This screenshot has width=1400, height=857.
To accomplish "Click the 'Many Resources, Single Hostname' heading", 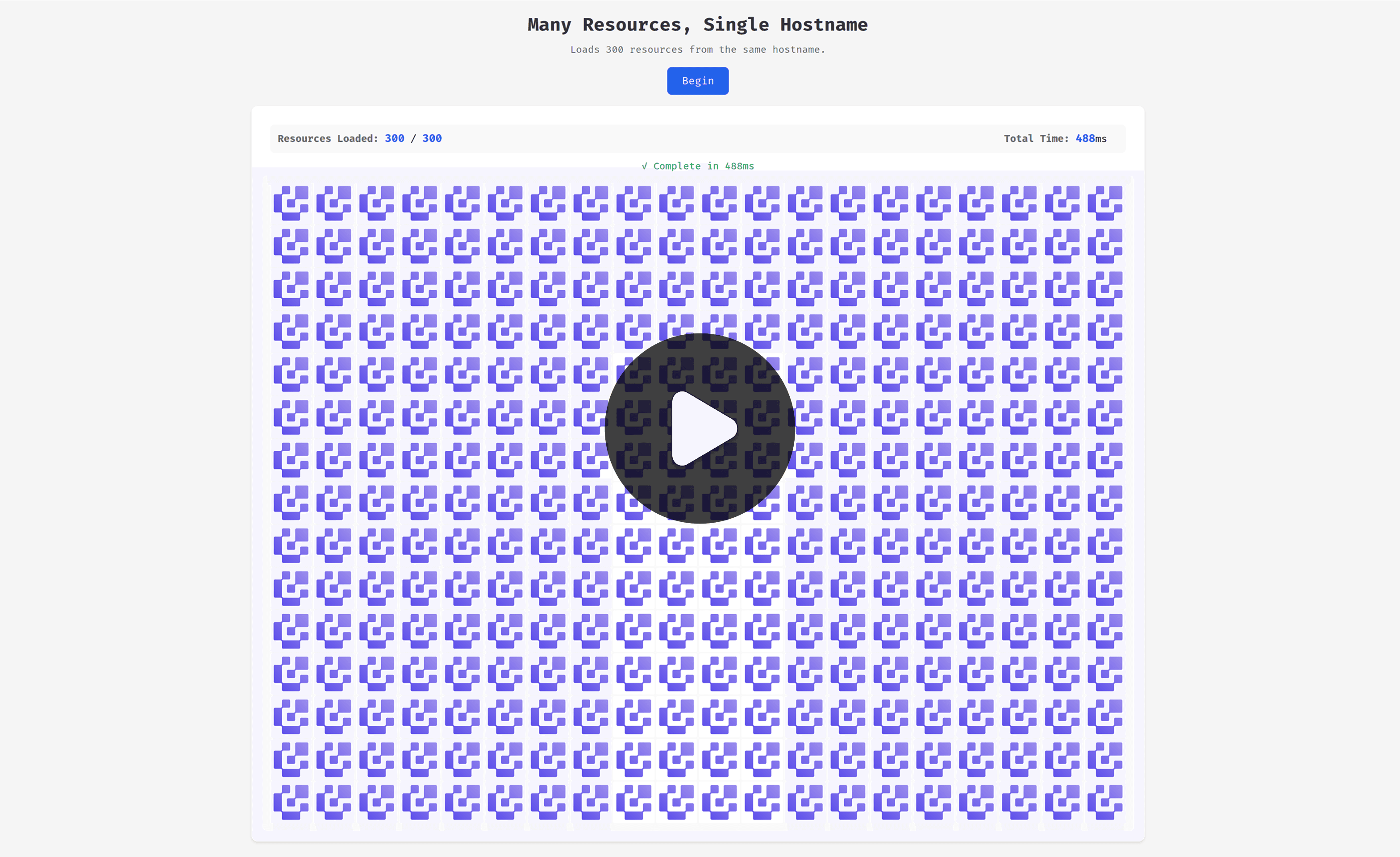I will (x=697, y=25).
